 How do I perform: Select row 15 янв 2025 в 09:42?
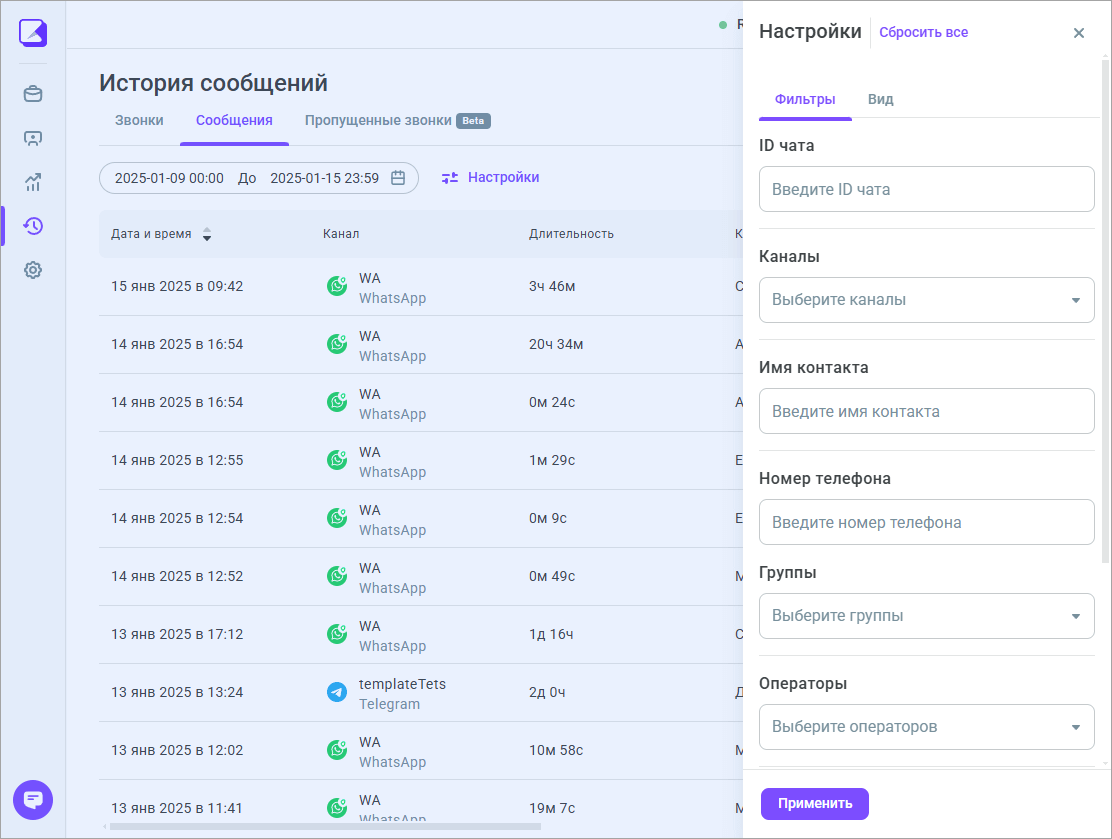coord(421,287)
